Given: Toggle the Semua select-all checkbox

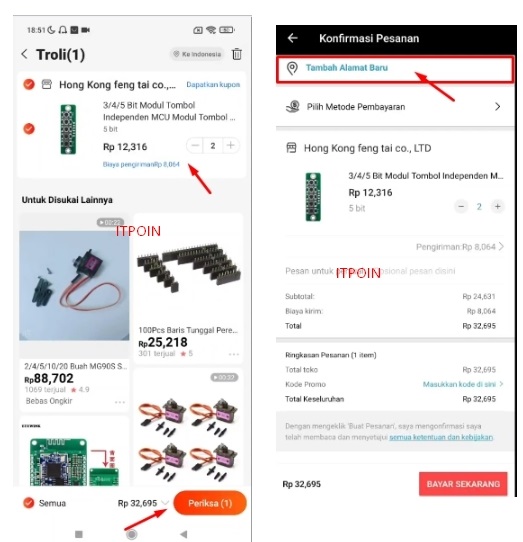Looking at the screenshot, I should click(x=29, y=503).
